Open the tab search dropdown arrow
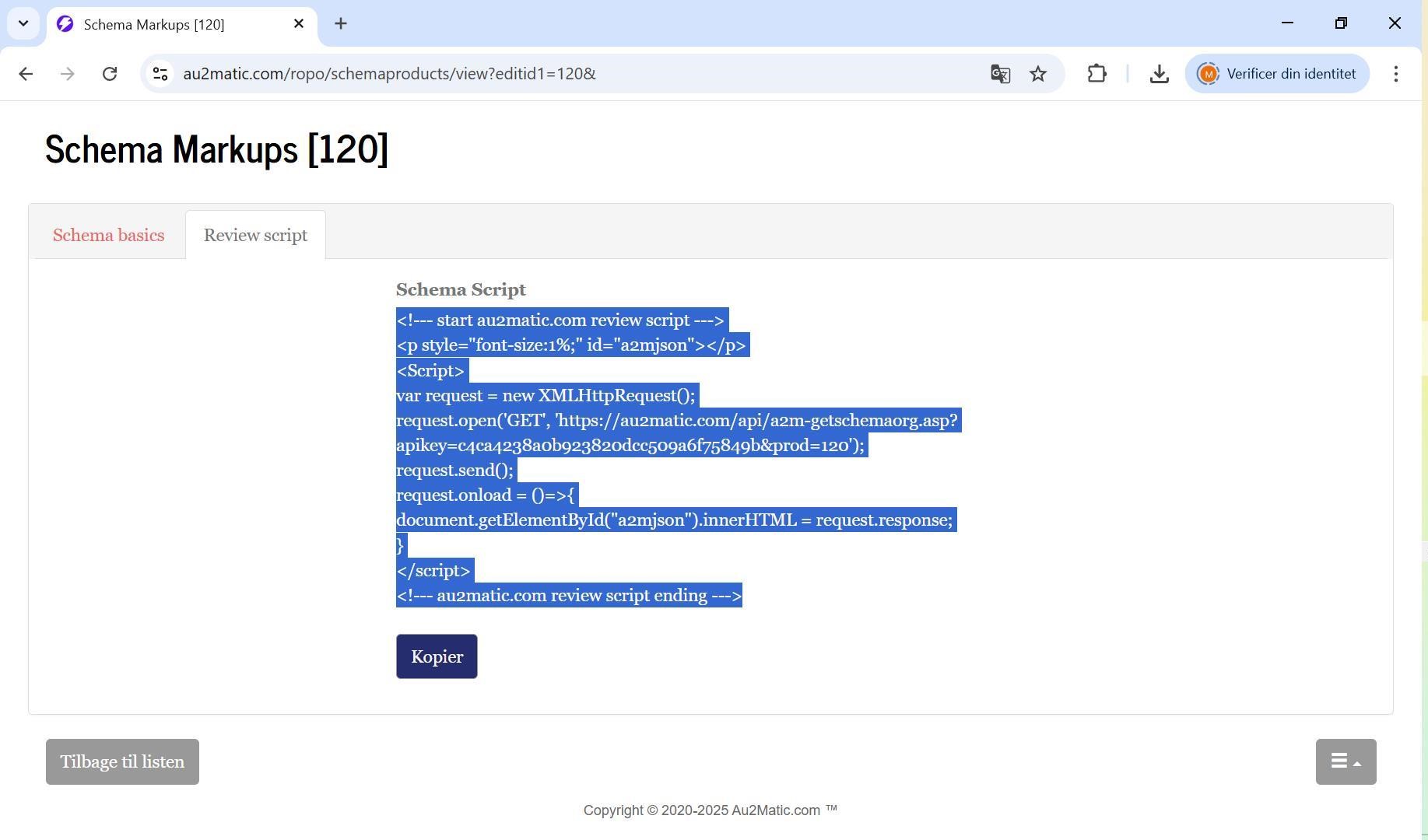The image size is (1428, 840). pos(23,23)
